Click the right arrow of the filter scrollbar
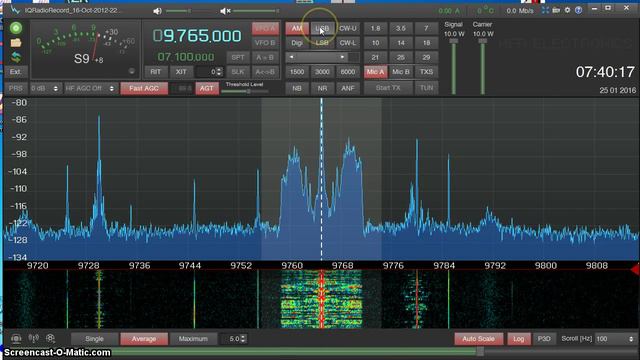 tap(342, 57)
